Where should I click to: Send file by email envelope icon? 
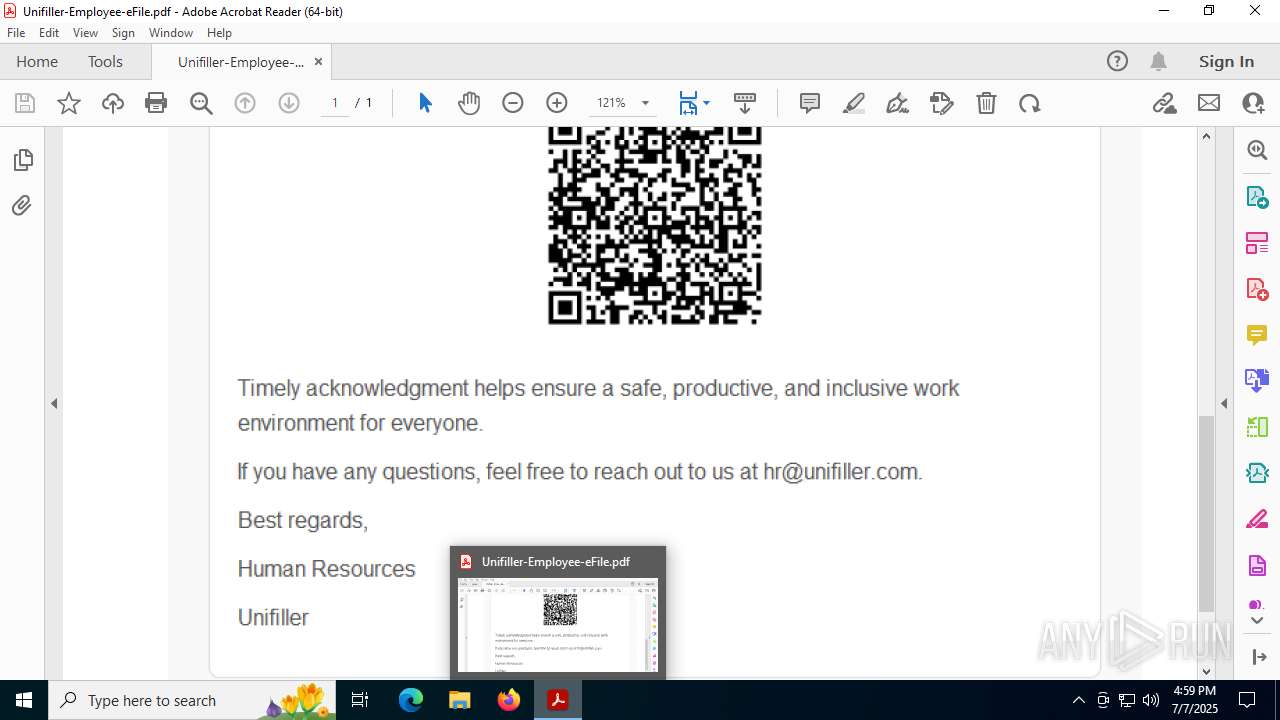[1209, 103]
